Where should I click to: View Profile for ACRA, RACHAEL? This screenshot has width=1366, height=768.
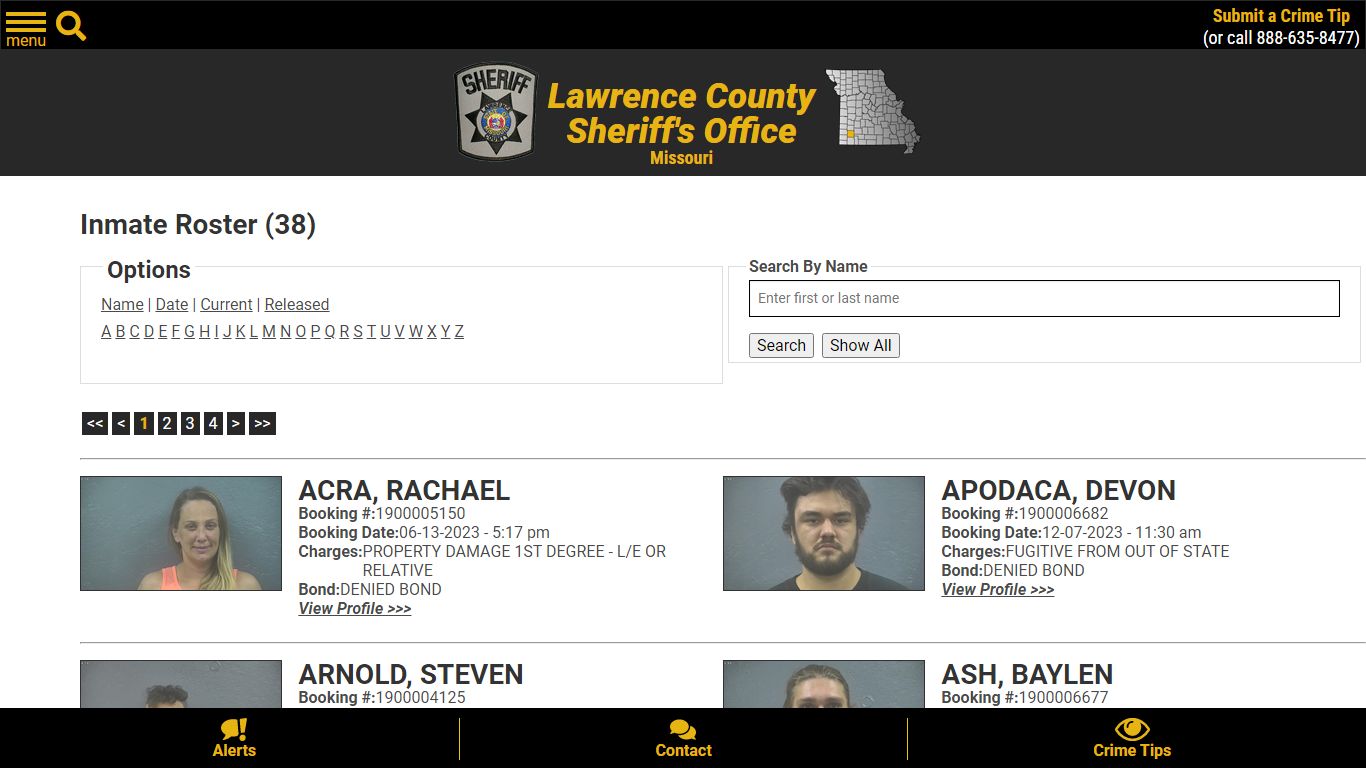coord(355,608)
